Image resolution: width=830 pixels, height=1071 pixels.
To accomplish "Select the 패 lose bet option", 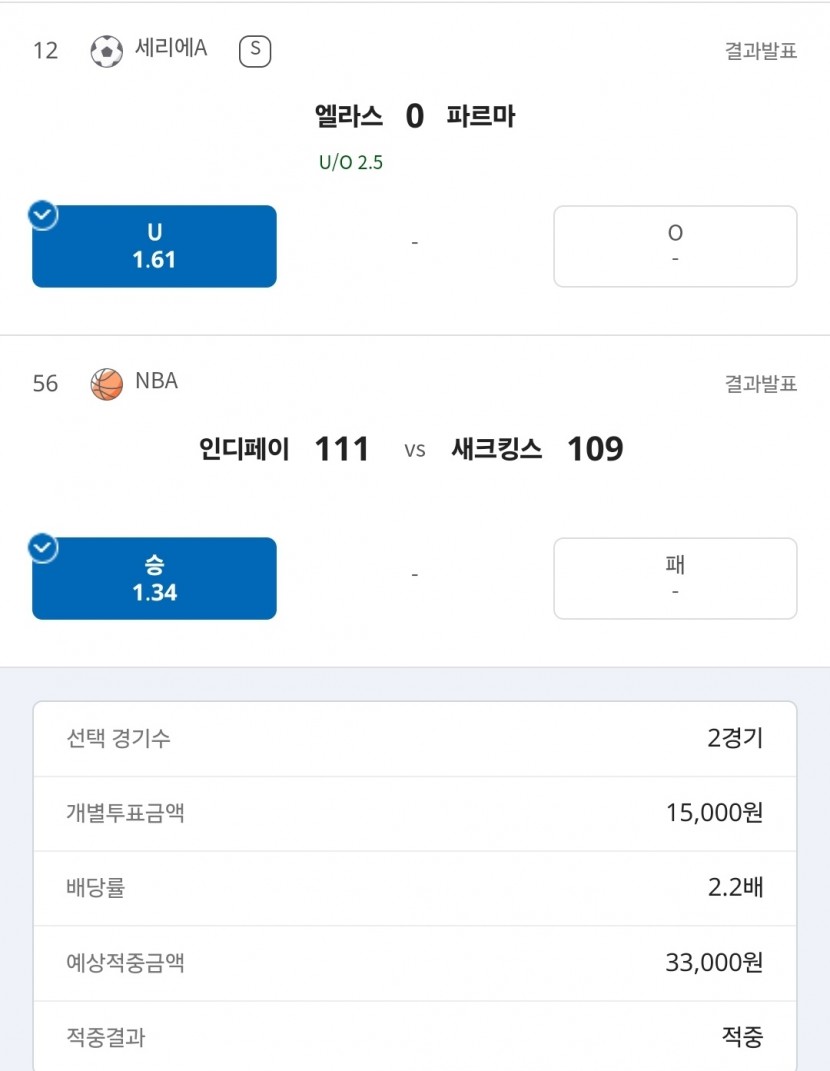I will (x=675, y=579).
